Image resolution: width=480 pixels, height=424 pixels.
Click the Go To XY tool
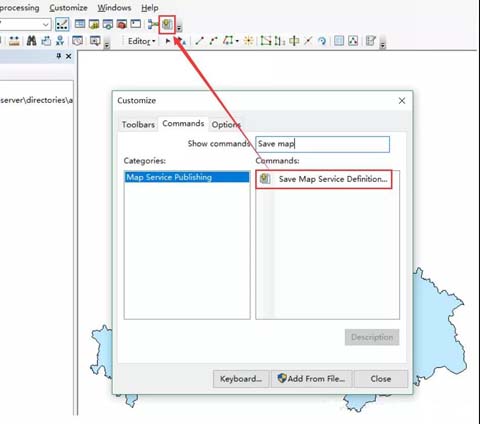(x=60, y=41)
